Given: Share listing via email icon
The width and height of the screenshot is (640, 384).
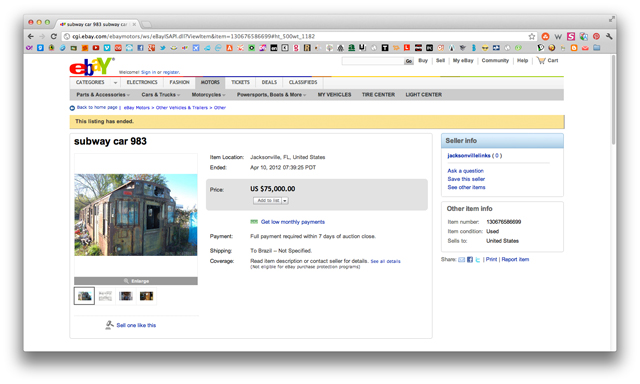Looking at the screenshot, I should tap(461, 260).
